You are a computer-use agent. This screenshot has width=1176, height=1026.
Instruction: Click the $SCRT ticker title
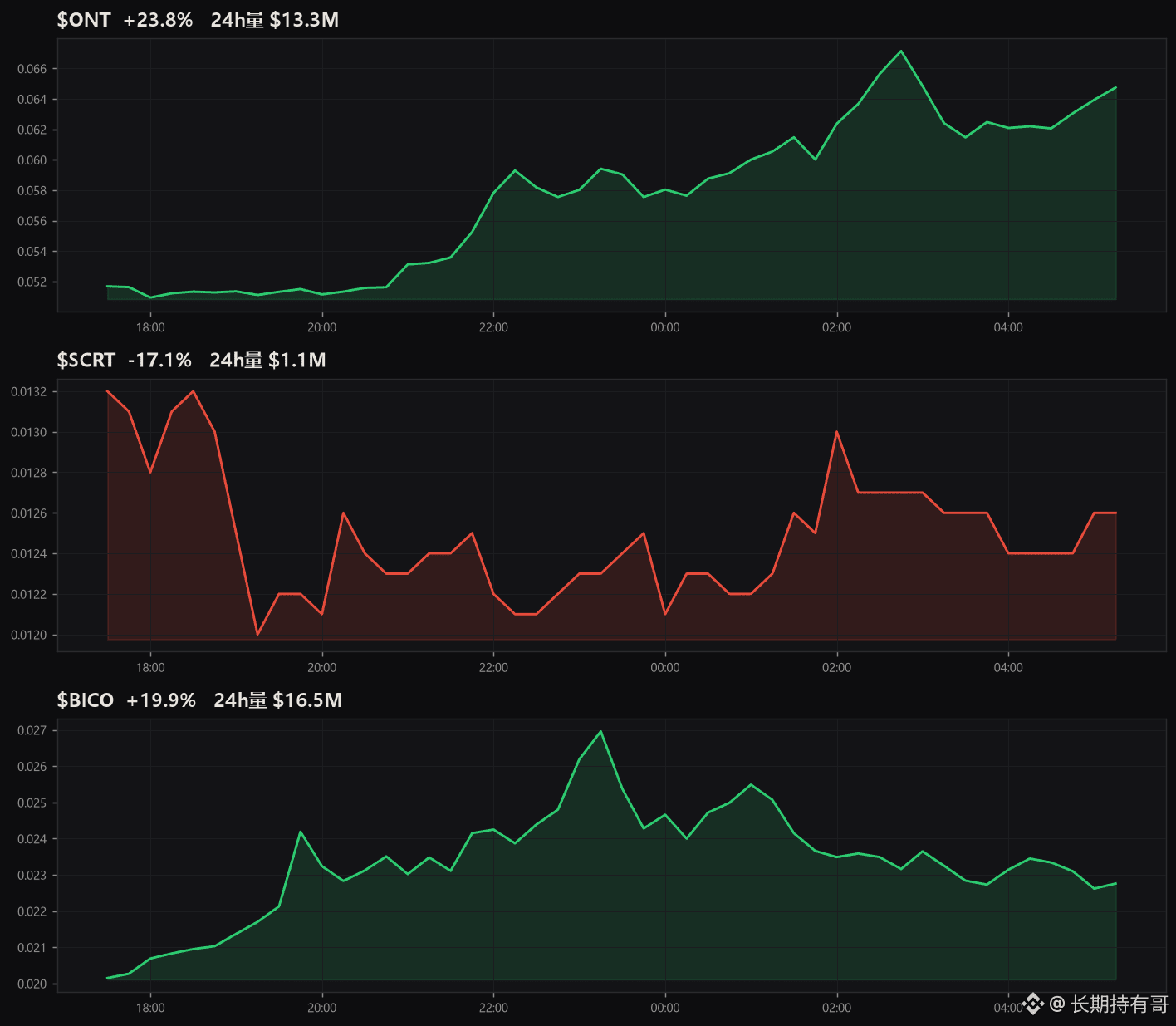point(86,360)
